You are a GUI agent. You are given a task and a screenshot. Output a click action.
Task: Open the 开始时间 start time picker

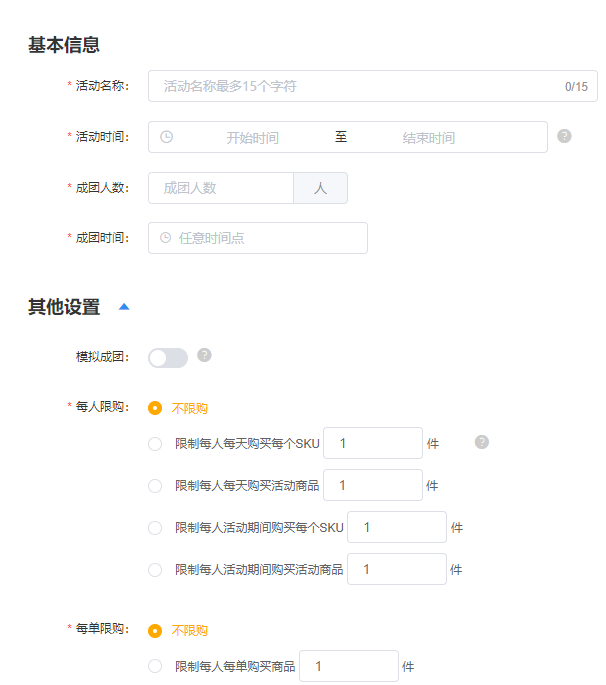(x=252, y=138)
